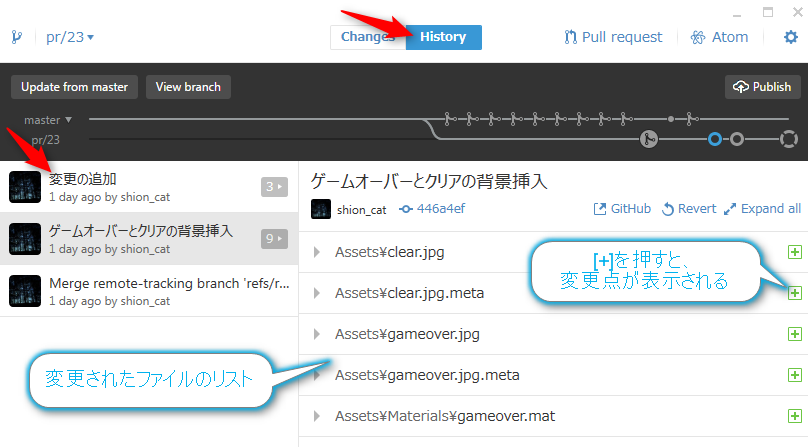Viewport: 808px width, 447px height.
Task: Switch to the Changes tab
Action: click(x=368, y=37)
